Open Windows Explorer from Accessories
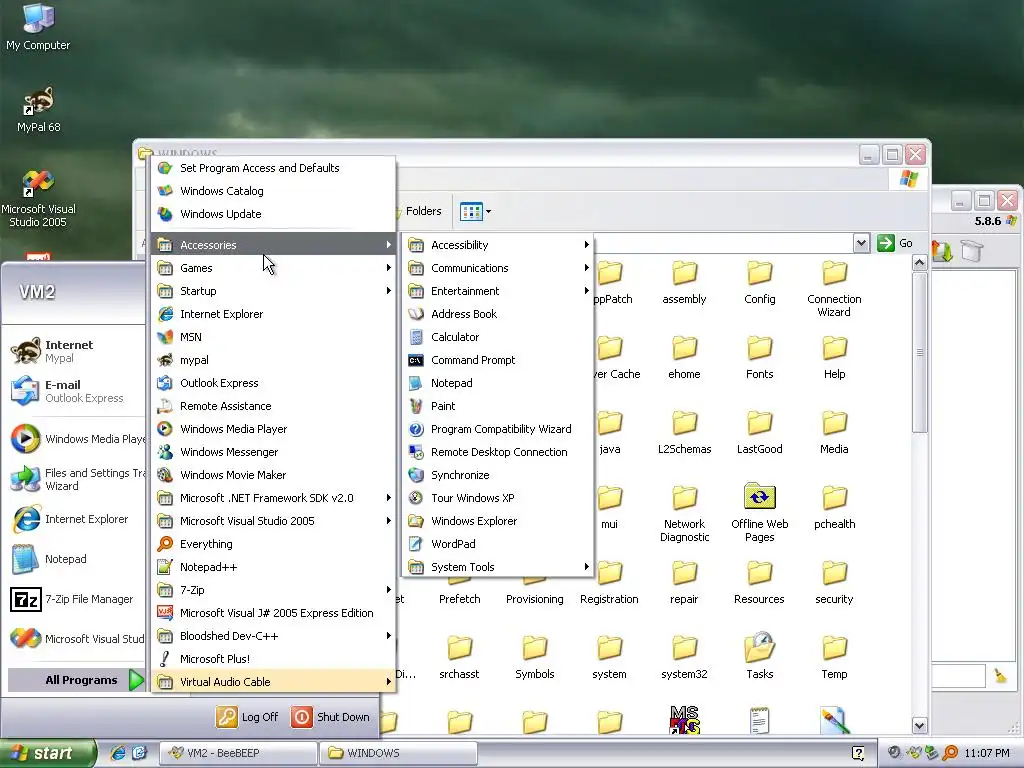 click(497, 520)
